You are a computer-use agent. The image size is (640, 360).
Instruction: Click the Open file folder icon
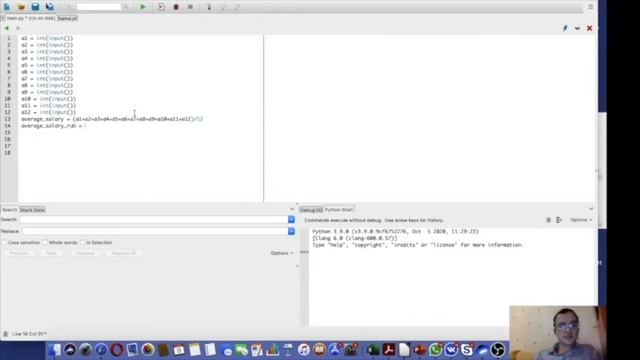[x=21, y=7]
